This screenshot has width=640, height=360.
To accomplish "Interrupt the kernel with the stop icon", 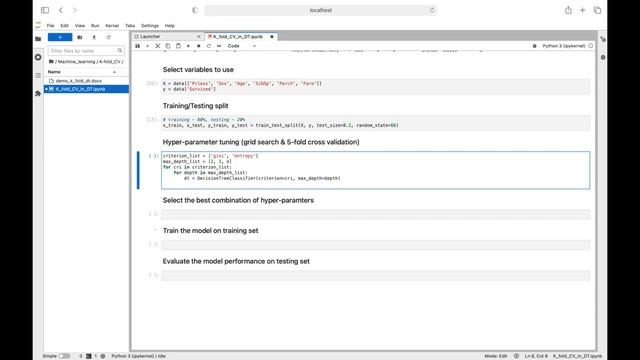I will [198, 46].
